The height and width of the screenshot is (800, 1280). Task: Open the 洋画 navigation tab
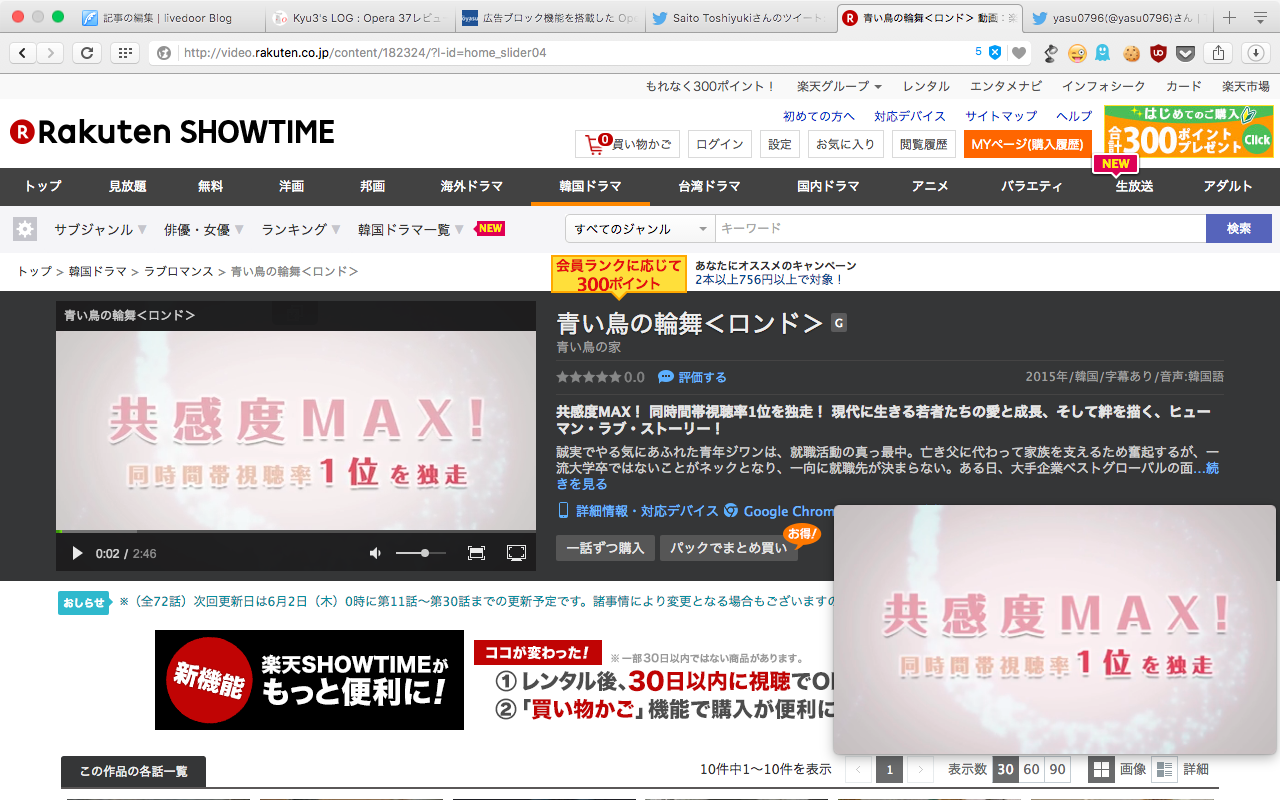[x=291, y=186]
